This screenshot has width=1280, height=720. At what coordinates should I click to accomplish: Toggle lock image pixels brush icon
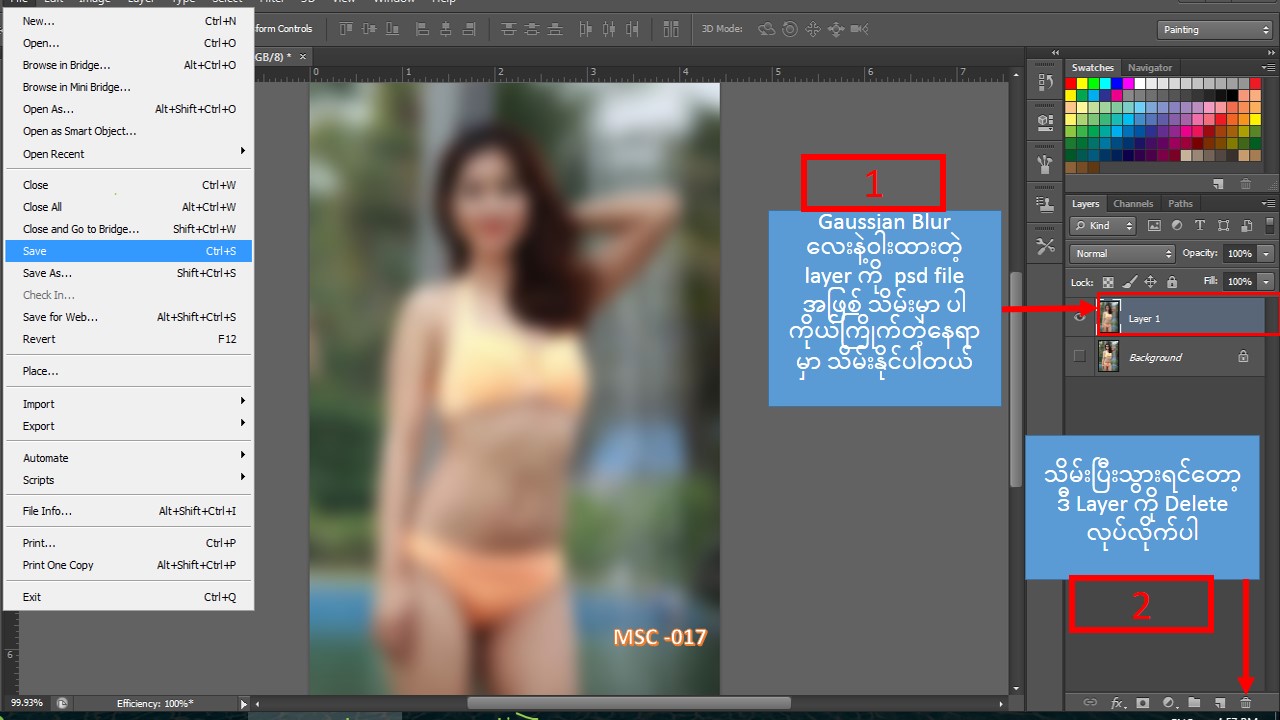click(1129, 282)
